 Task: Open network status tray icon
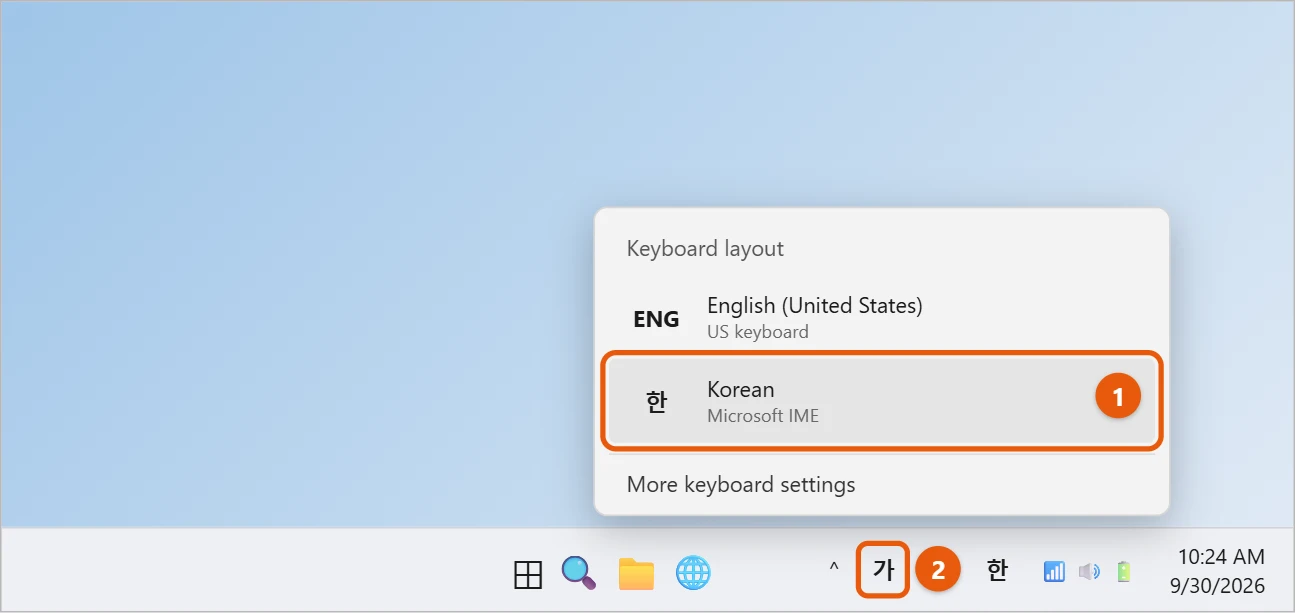pos(1054,572)
